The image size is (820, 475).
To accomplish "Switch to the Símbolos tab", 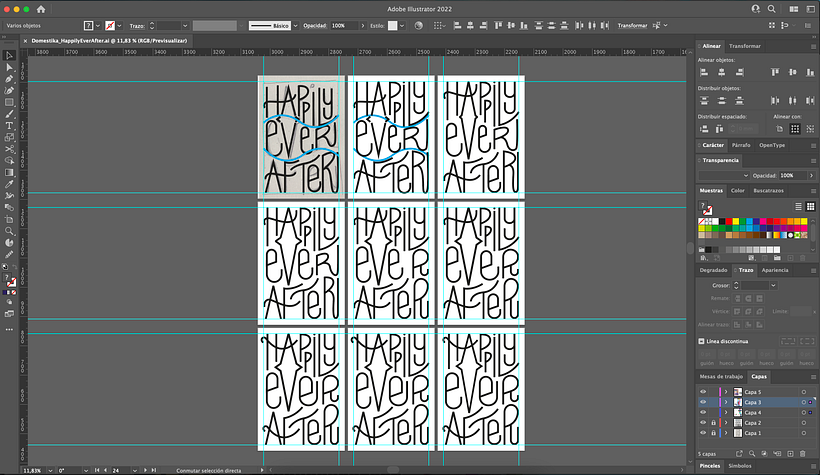I will [740, 466].
